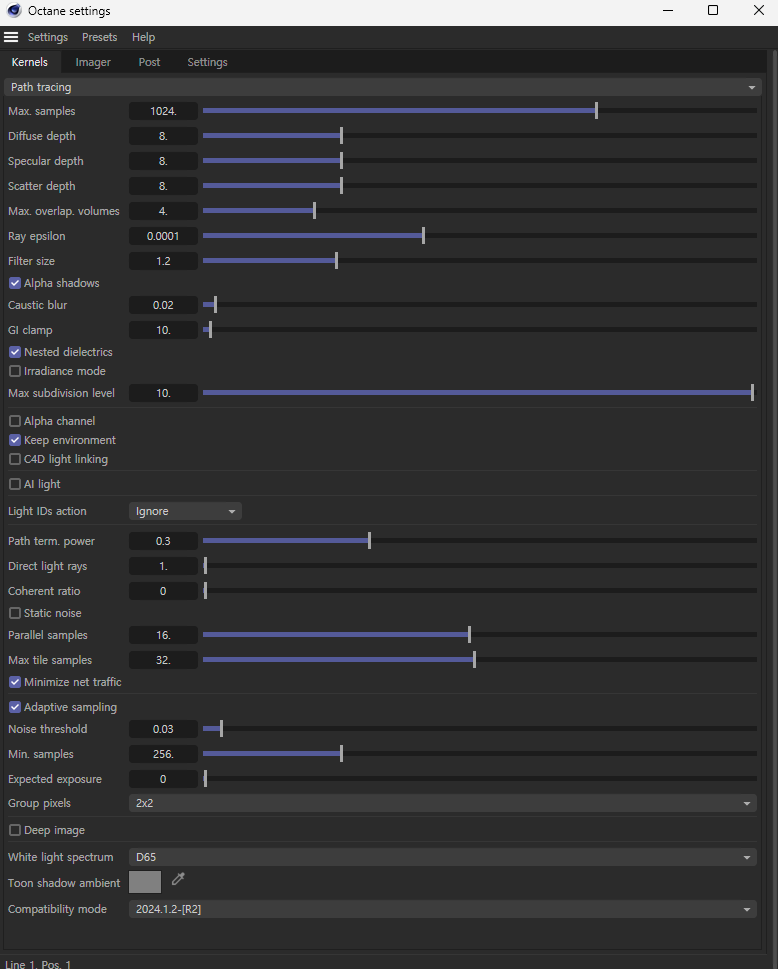Enable C4D light linking

[15, 459]
